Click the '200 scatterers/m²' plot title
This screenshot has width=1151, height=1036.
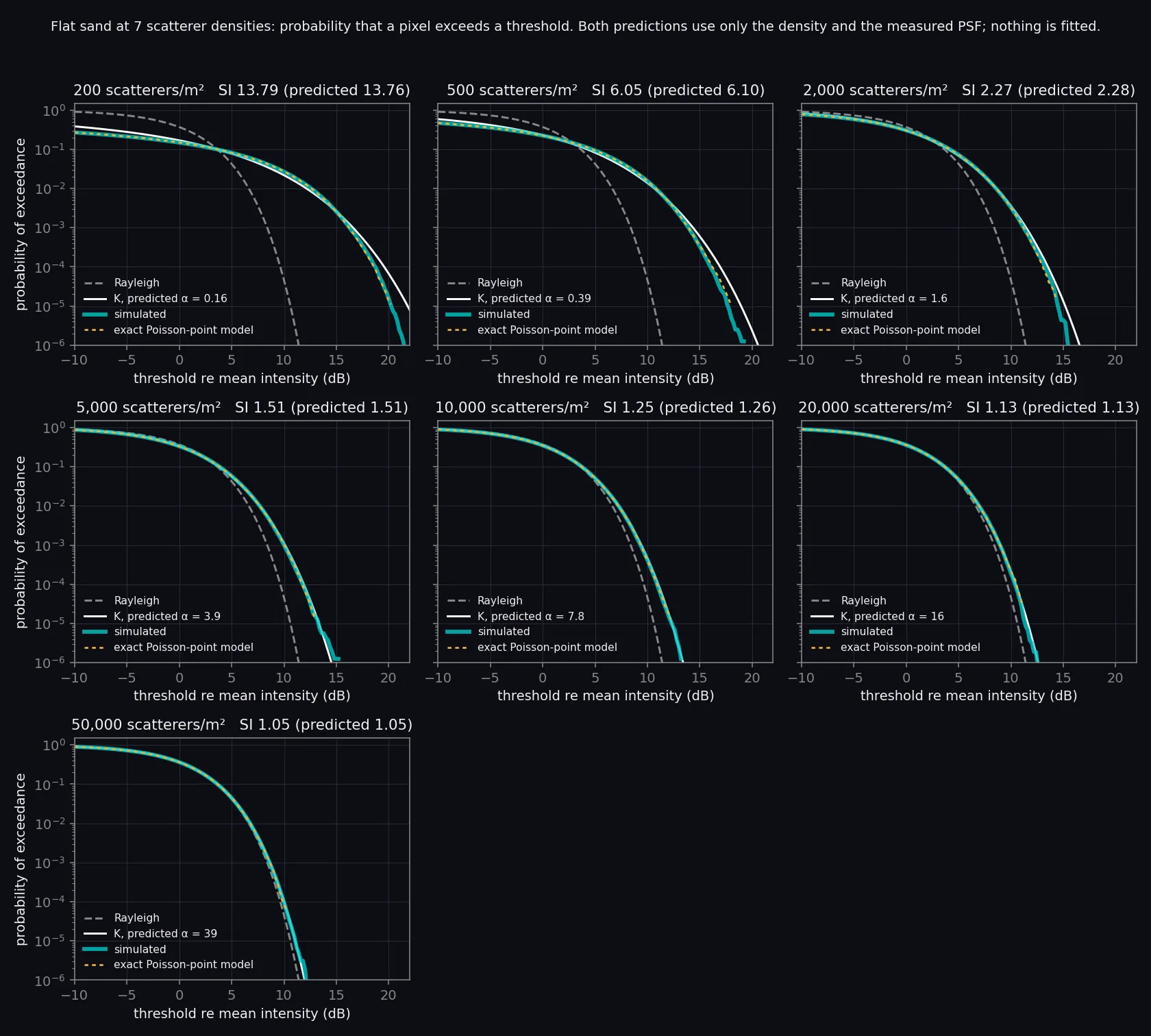(242, 90)
